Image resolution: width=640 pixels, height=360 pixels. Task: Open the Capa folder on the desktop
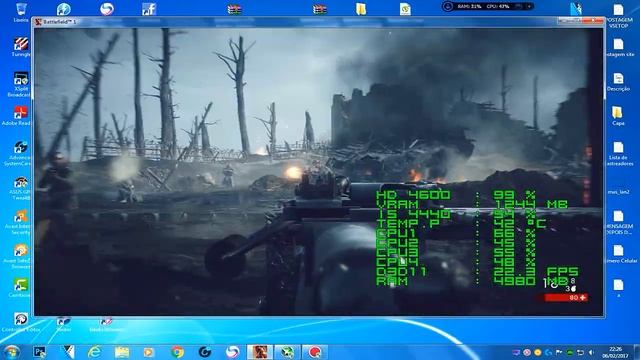(x=618, y=116)
